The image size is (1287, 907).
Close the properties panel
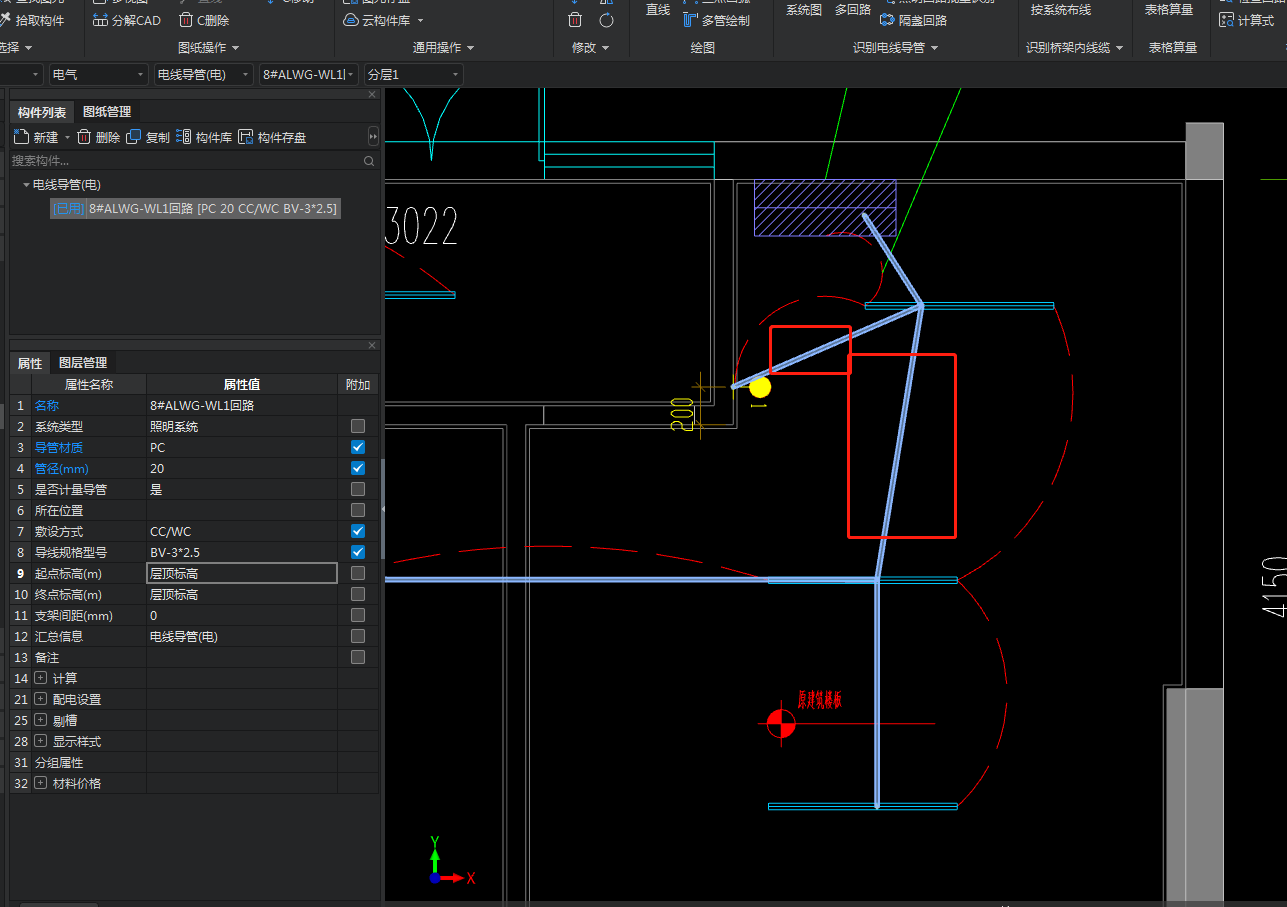pyautogui.click(x=372, y=345)
